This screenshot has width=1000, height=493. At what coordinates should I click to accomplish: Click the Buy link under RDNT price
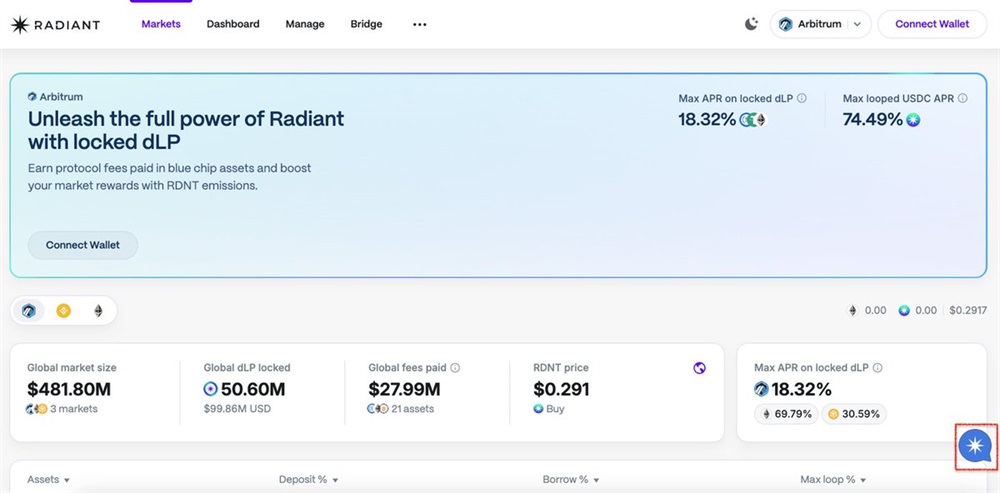click(x=555, y=409)
